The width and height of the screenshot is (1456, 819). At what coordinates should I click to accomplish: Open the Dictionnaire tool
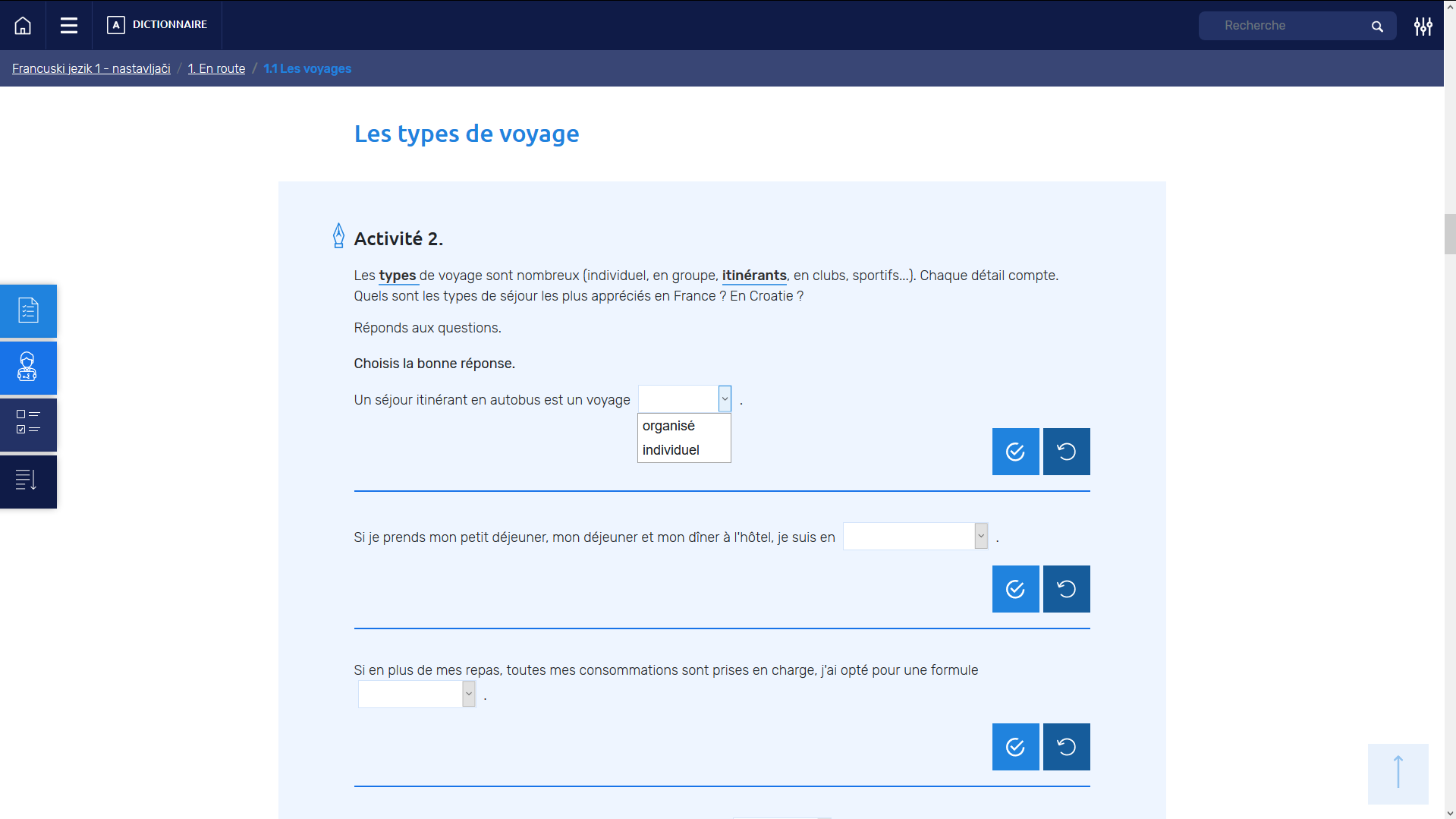[x=158, y=25]
